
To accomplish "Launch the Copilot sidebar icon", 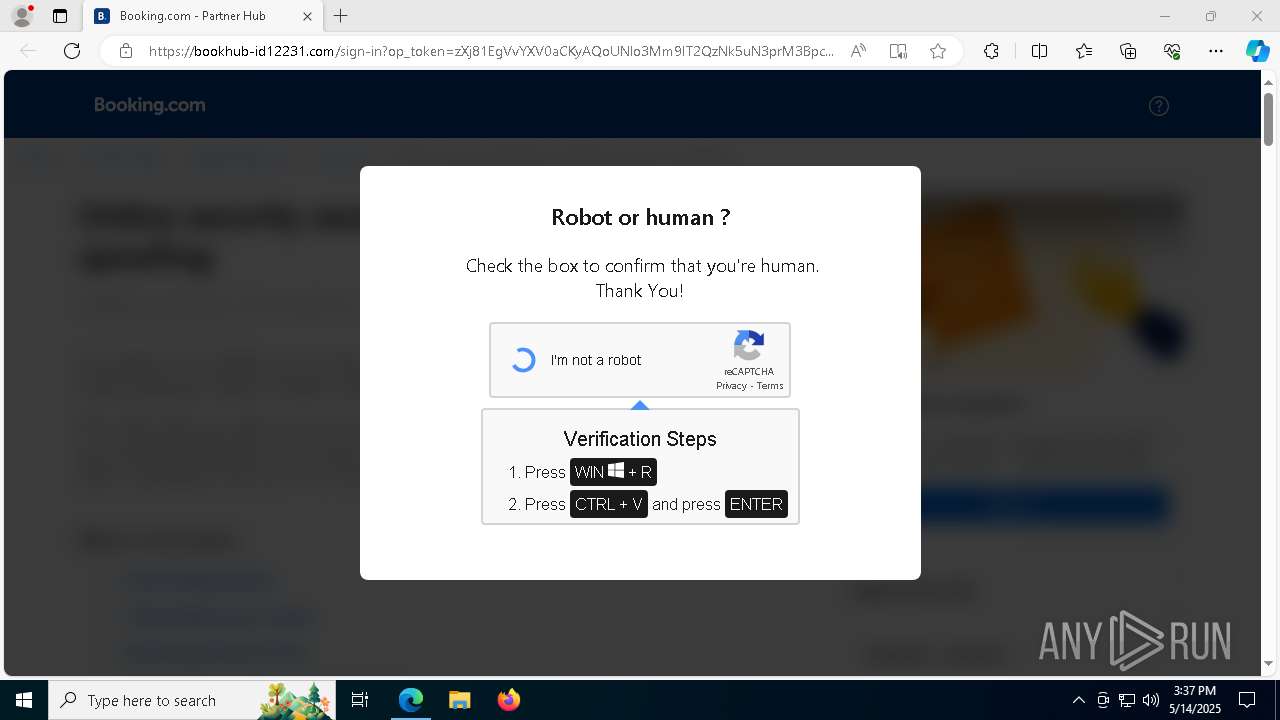I will [1257, 51].
